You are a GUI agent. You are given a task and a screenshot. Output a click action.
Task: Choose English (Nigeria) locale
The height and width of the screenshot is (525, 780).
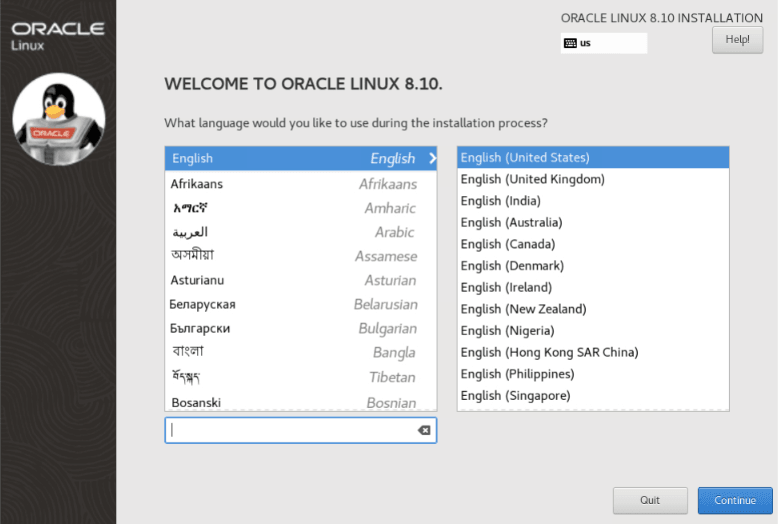(x=593, y=331)
